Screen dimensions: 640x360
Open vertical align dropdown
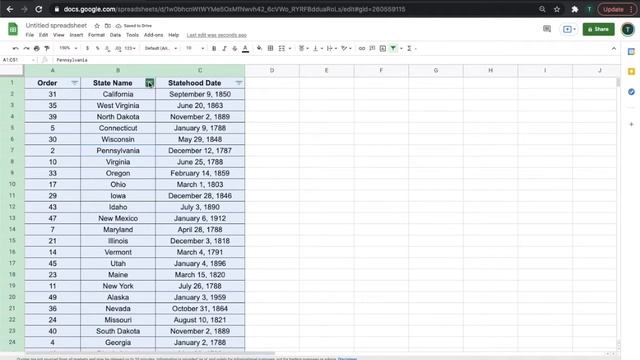pos(317,48)
